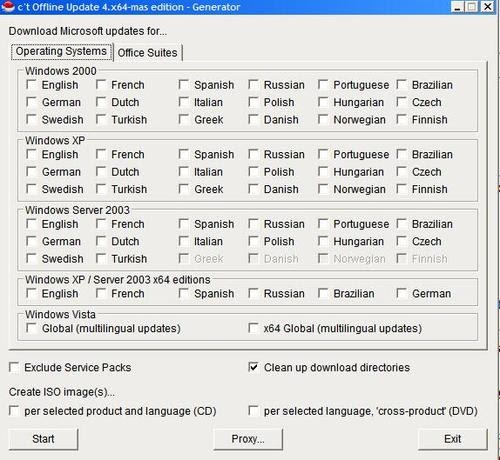Check Turkish under Windows Server 2003
The image size is (500, 460).
101,258
